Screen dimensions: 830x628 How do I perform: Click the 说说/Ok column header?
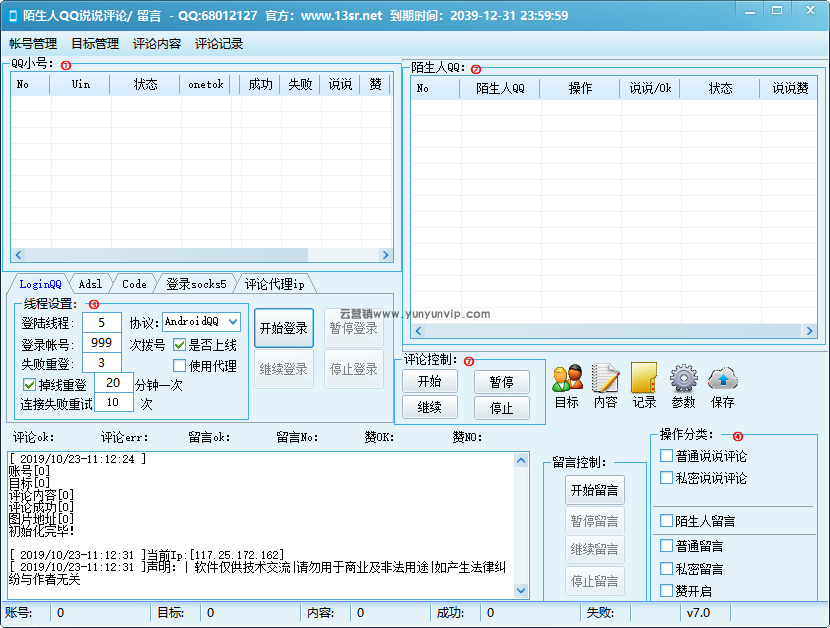[651, 88]
